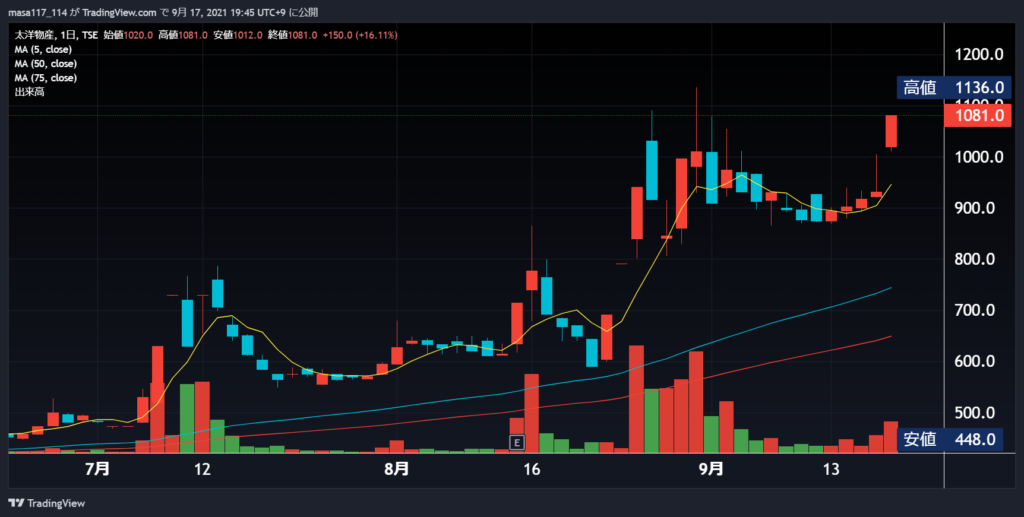Click the 8月 date axis label
Viewport: 1024px width, 517px height.
point(396,469)
